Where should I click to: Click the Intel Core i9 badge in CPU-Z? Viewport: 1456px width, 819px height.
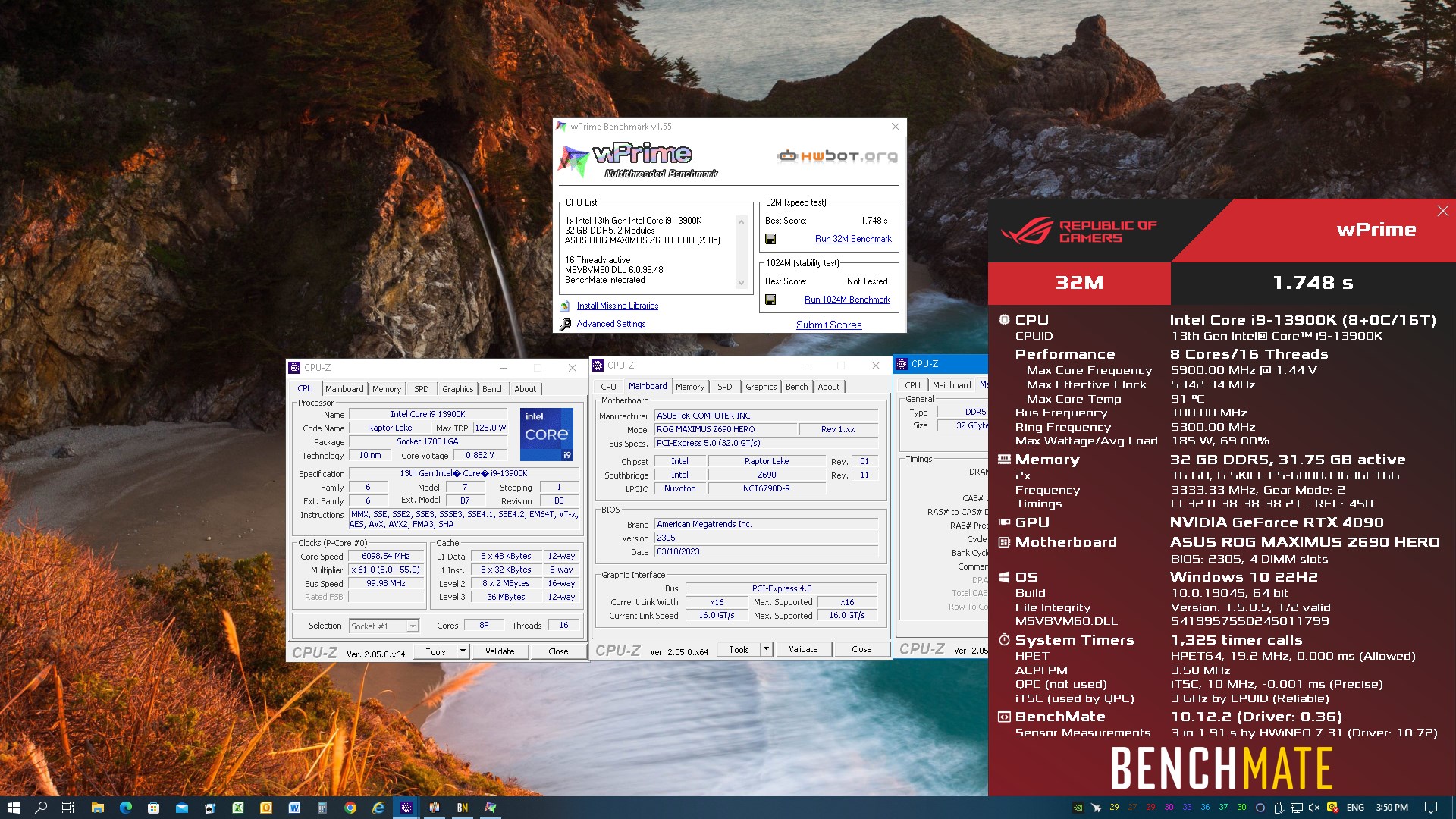(x=546, y=435)
